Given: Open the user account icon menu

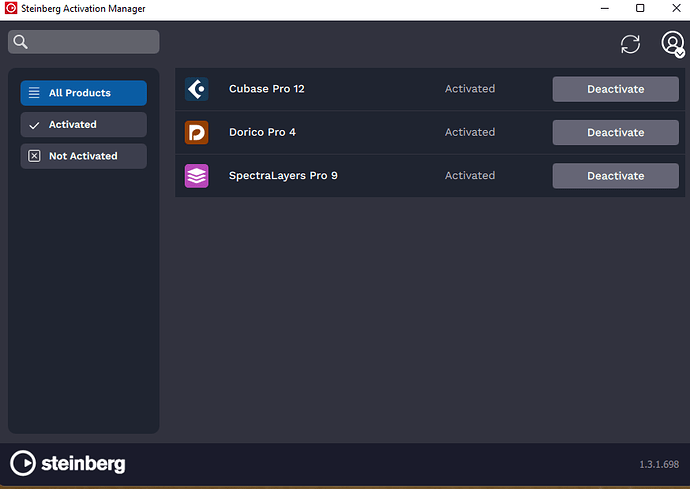Looking at the screenshot, I should tap(672, 44).
